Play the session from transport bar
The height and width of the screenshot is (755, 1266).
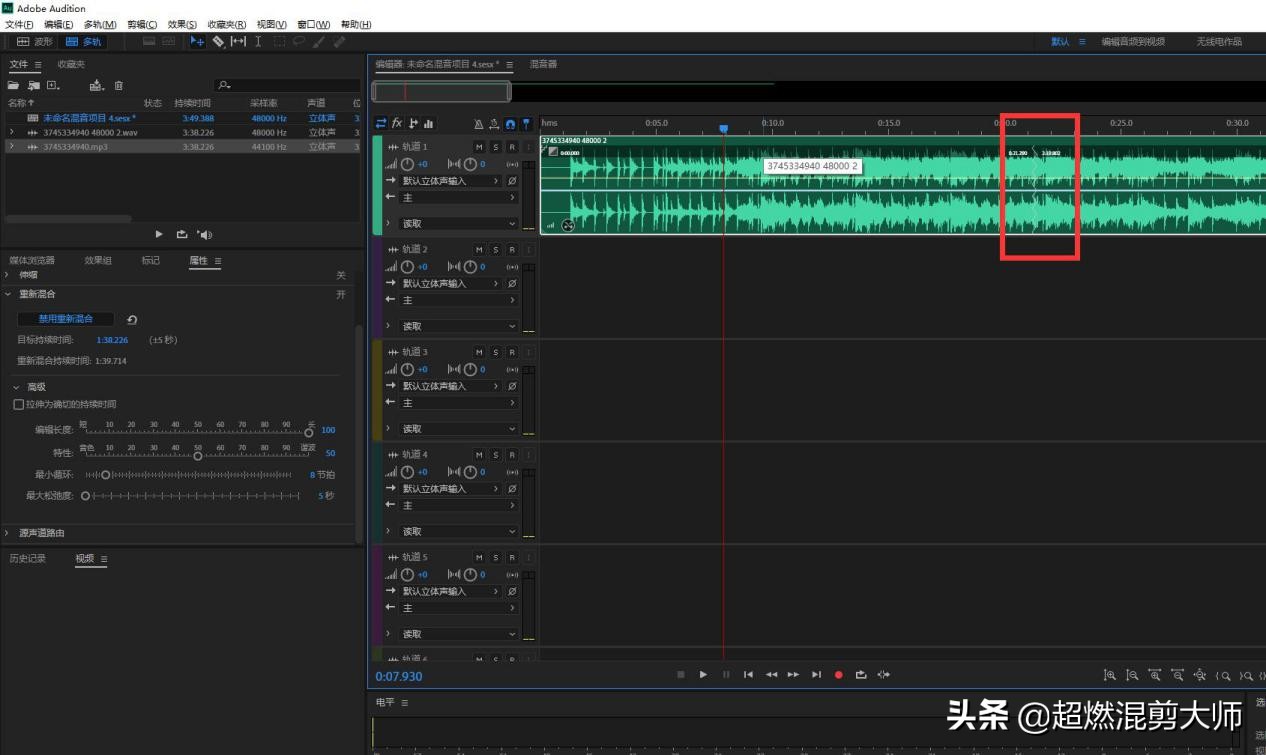click(x=703, y=675)
